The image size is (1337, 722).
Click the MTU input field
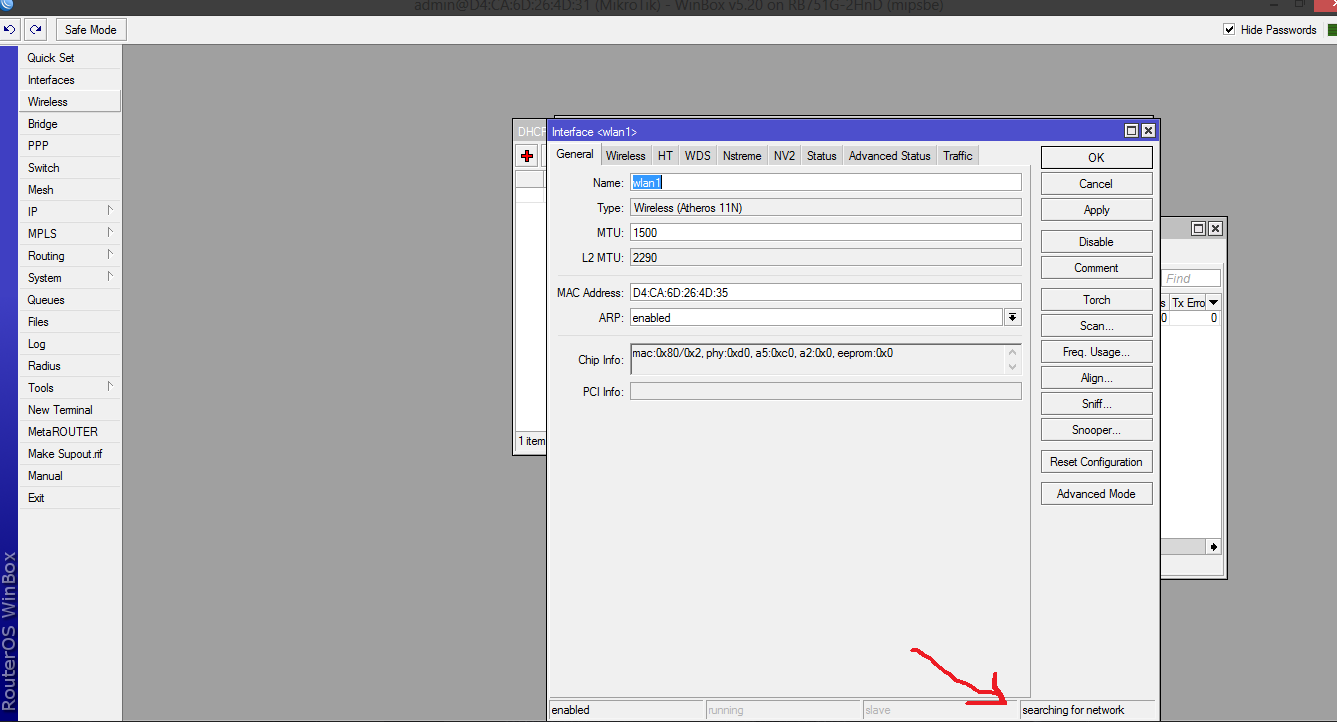(825, 232)
